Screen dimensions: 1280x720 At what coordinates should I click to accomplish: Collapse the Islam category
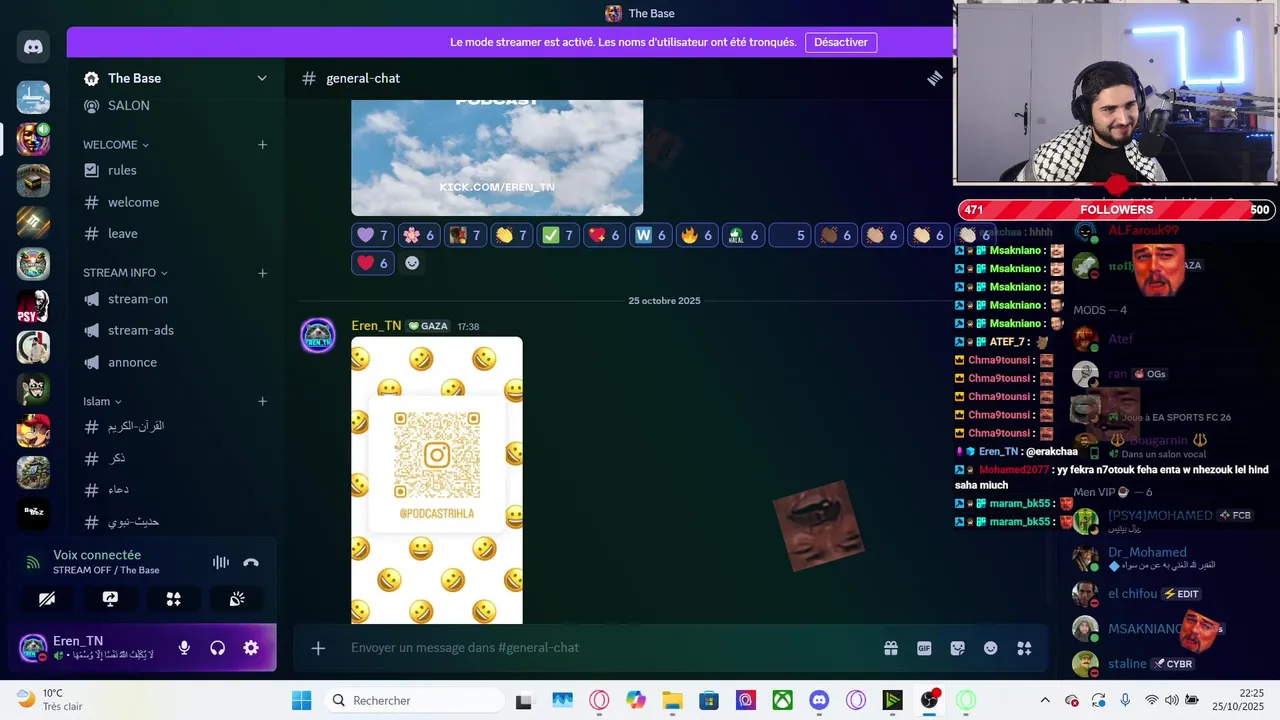(102, 402)
